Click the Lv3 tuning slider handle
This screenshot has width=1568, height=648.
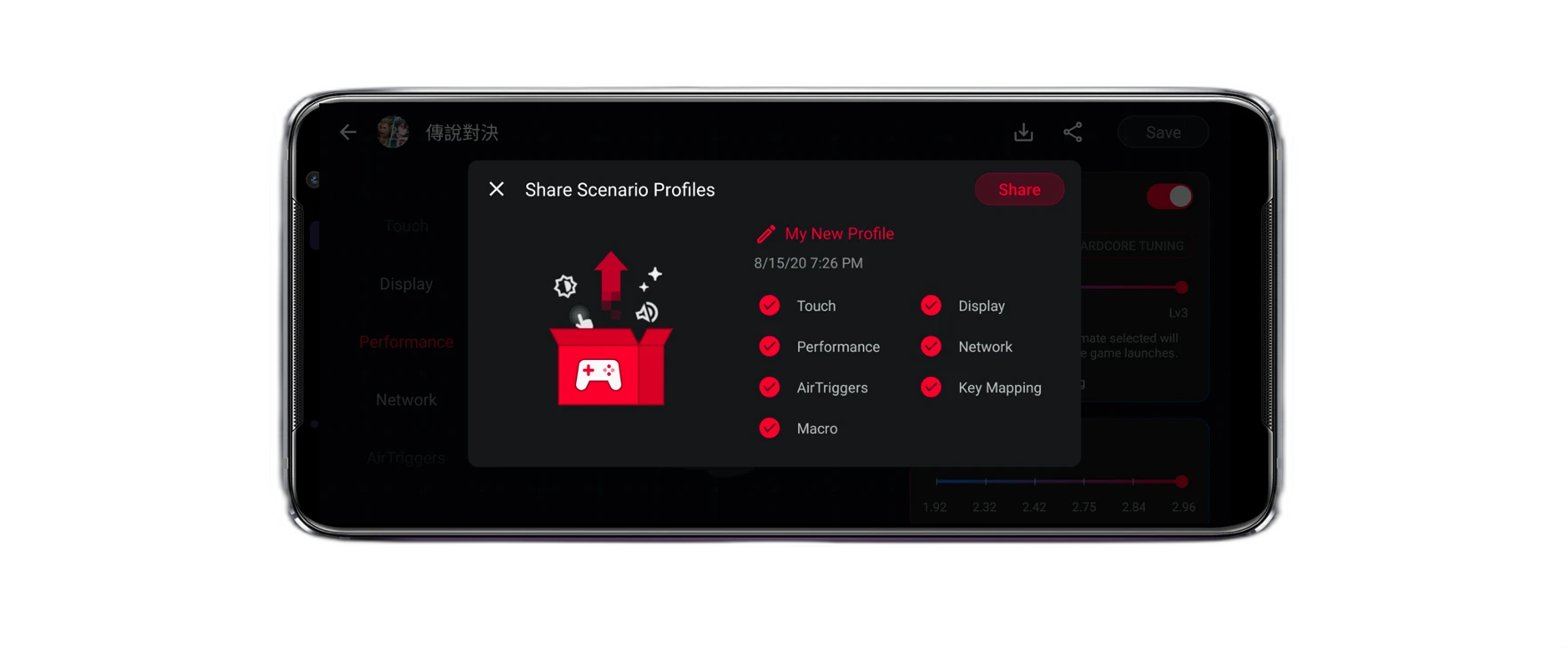[x=1181, y=287]
